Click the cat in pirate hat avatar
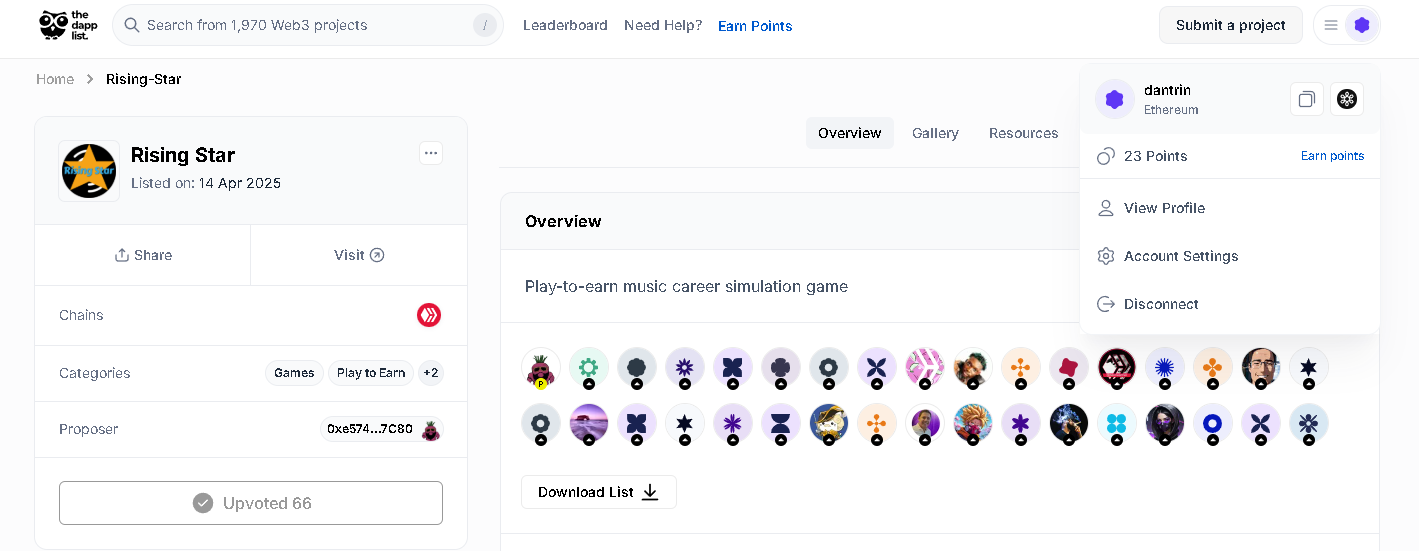The image size is (1419, 551). (829, 424)
